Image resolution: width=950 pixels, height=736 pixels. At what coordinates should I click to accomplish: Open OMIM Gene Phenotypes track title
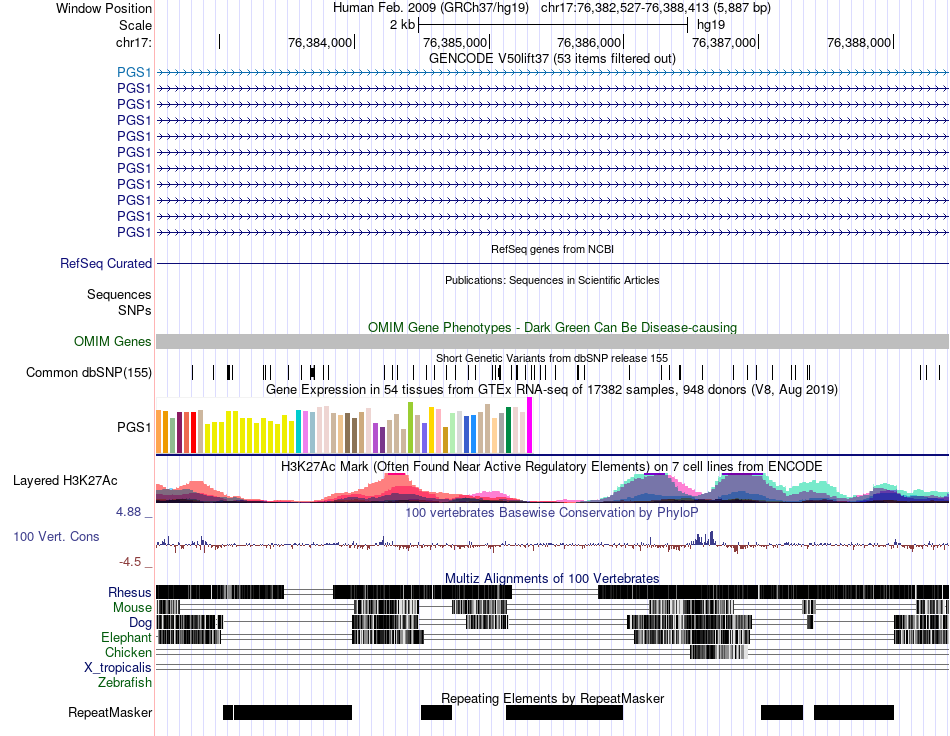(x=552, y=328)
